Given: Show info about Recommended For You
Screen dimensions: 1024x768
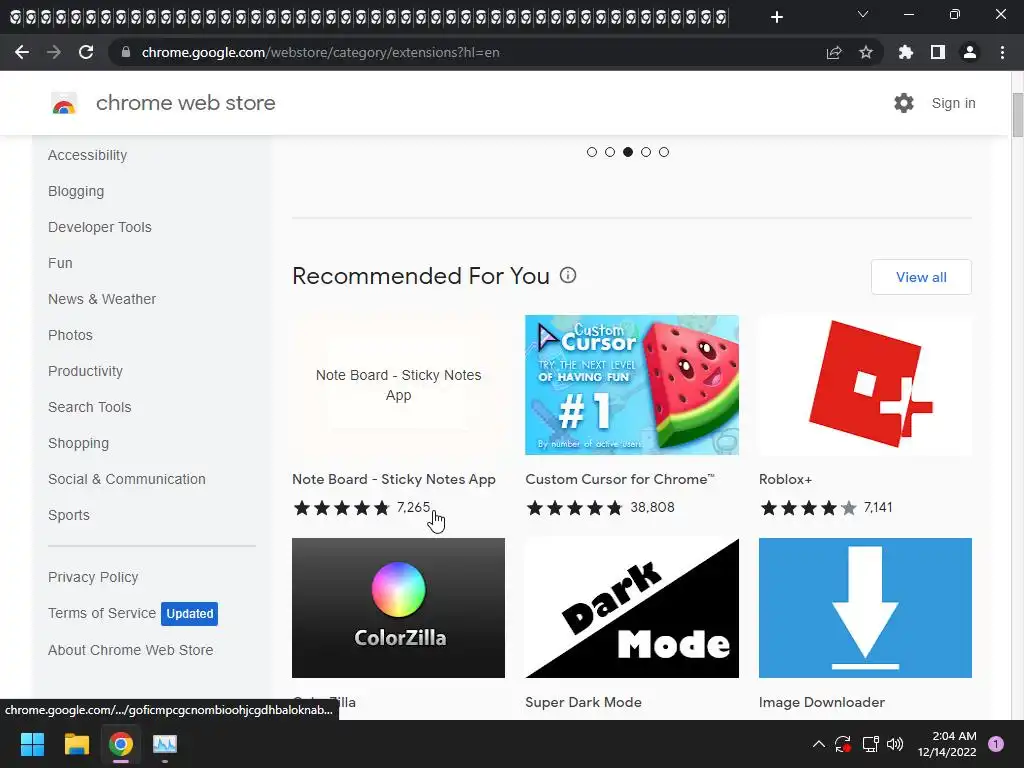Looking at the screenshot, I should 568,276.
